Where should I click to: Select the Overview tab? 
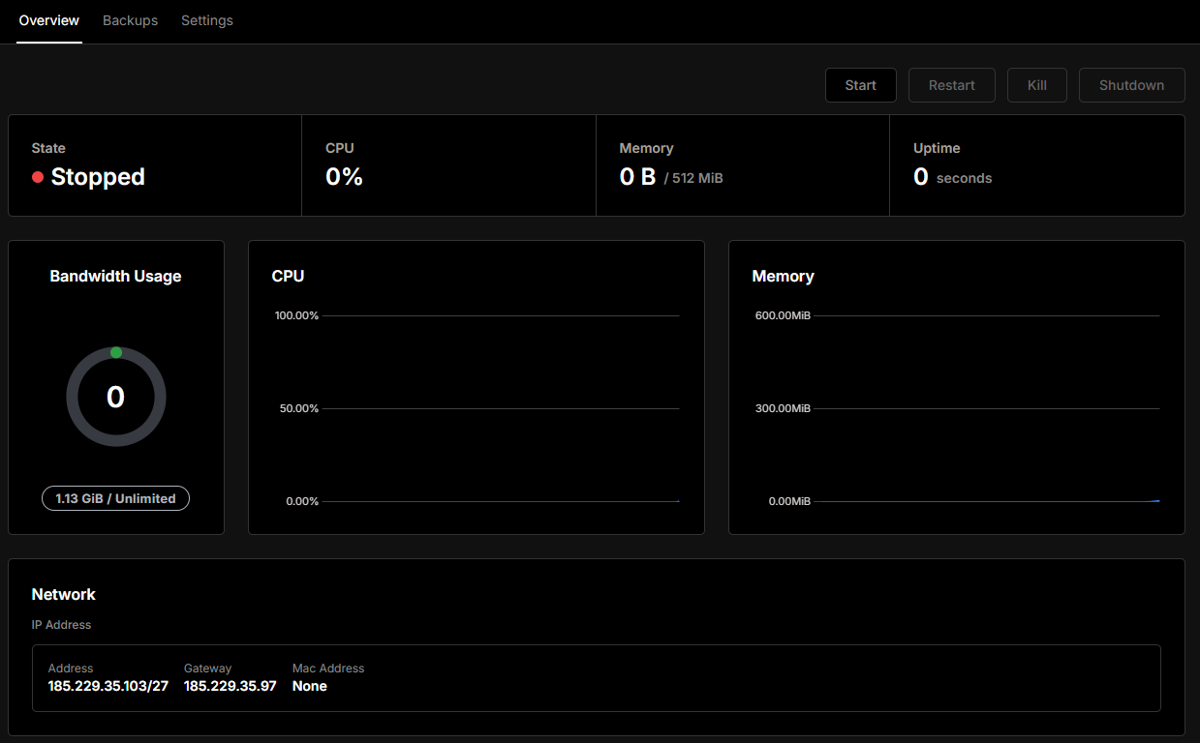tap(49, 20)
